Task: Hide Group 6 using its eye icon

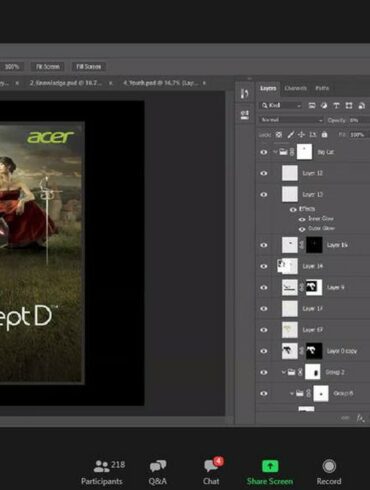Action: pyautogui.click(x=264, y=393)
